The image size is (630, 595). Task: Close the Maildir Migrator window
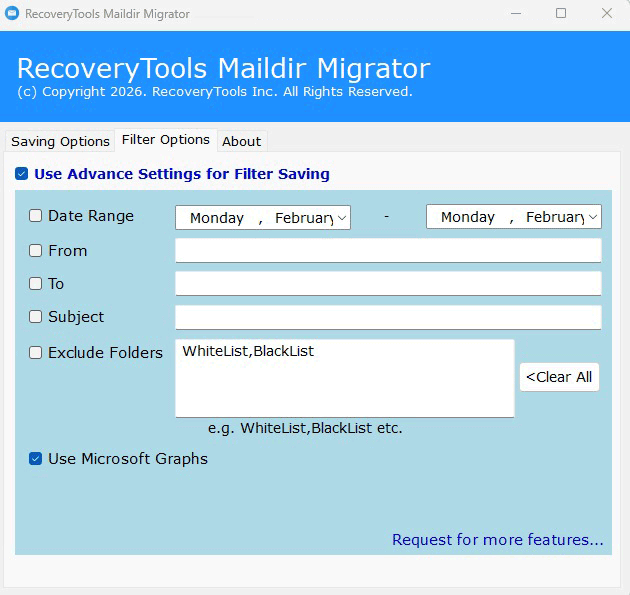point(607,13)
